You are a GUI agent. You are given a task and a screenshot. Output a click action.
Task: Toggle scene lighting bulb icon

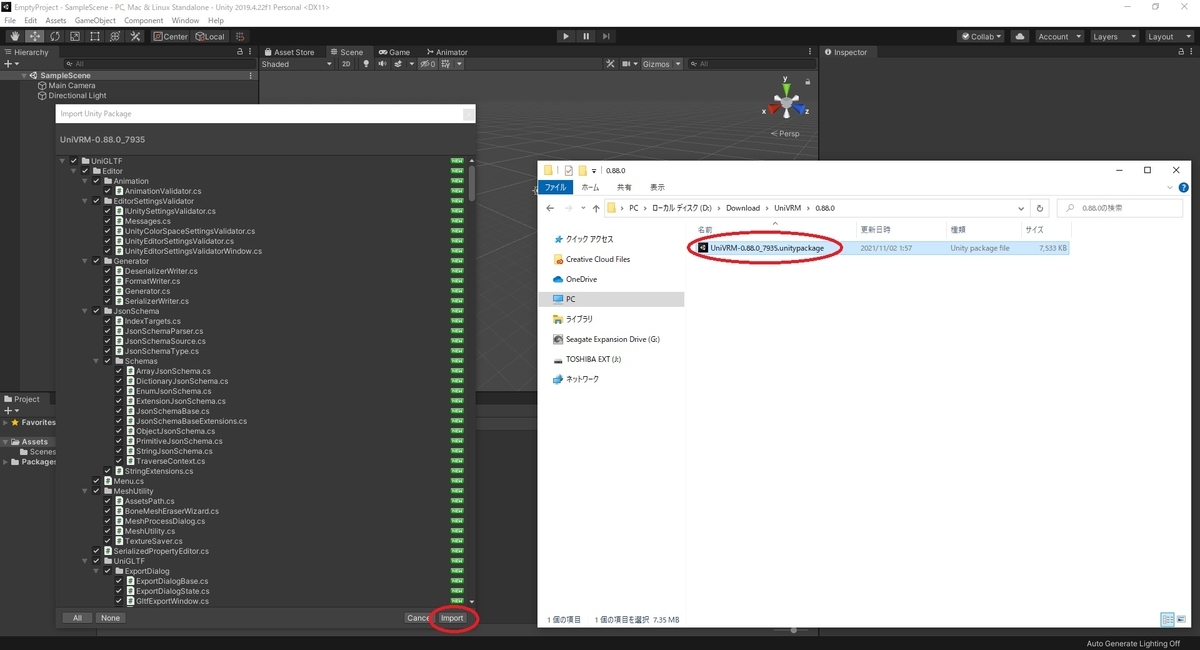coord(366,64)
